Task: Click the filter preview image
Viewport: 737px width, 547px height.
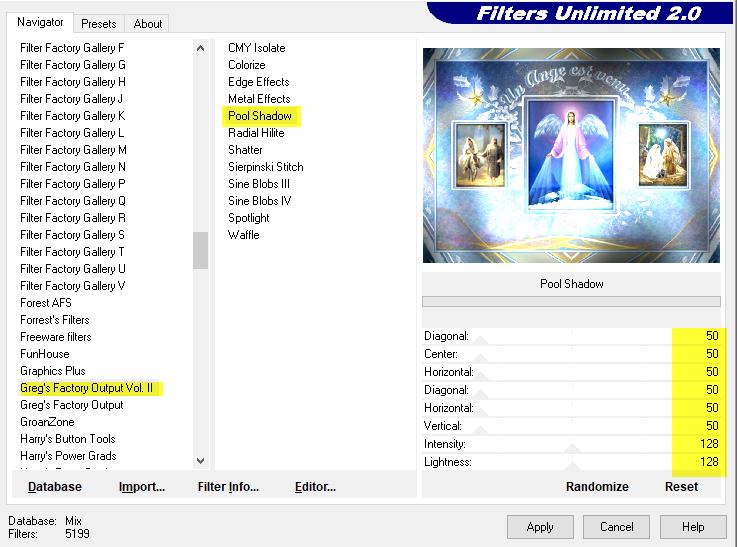Action: coord(571,155)
